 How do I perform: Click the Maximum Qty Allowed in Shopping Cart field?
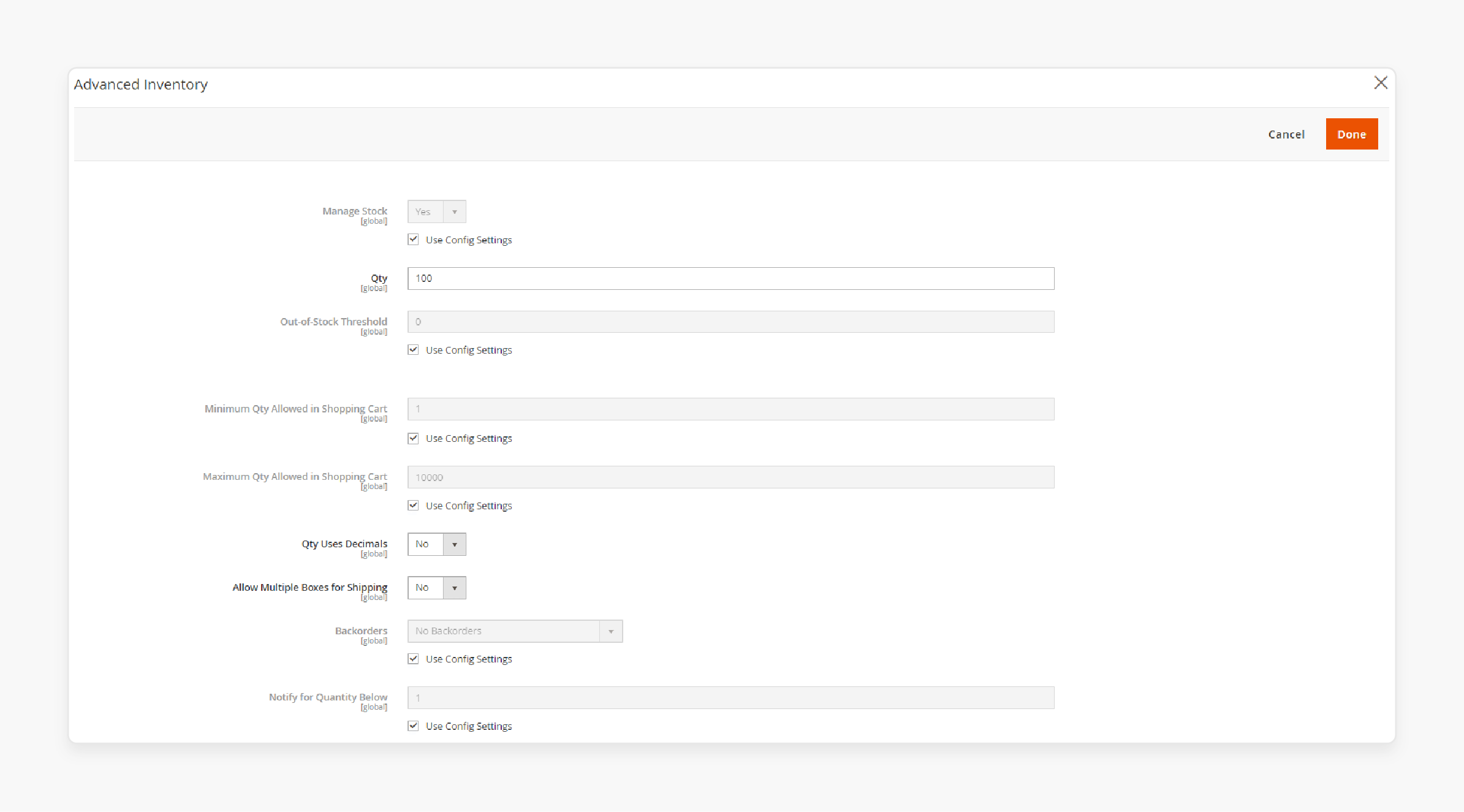coord(730,477)
